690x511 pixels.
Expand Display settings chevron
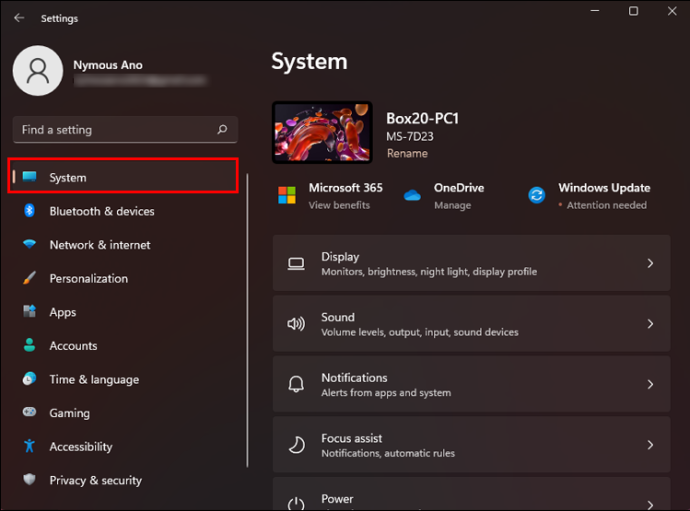pos(650,264)
